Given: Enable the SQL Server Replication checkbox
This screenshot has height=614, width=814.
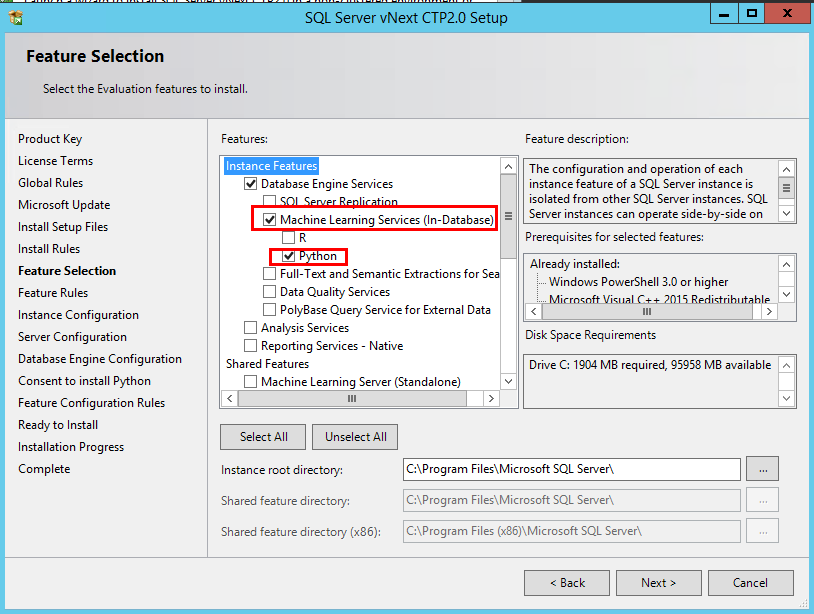Looking at the screenshot, I should tap(269, 201).
